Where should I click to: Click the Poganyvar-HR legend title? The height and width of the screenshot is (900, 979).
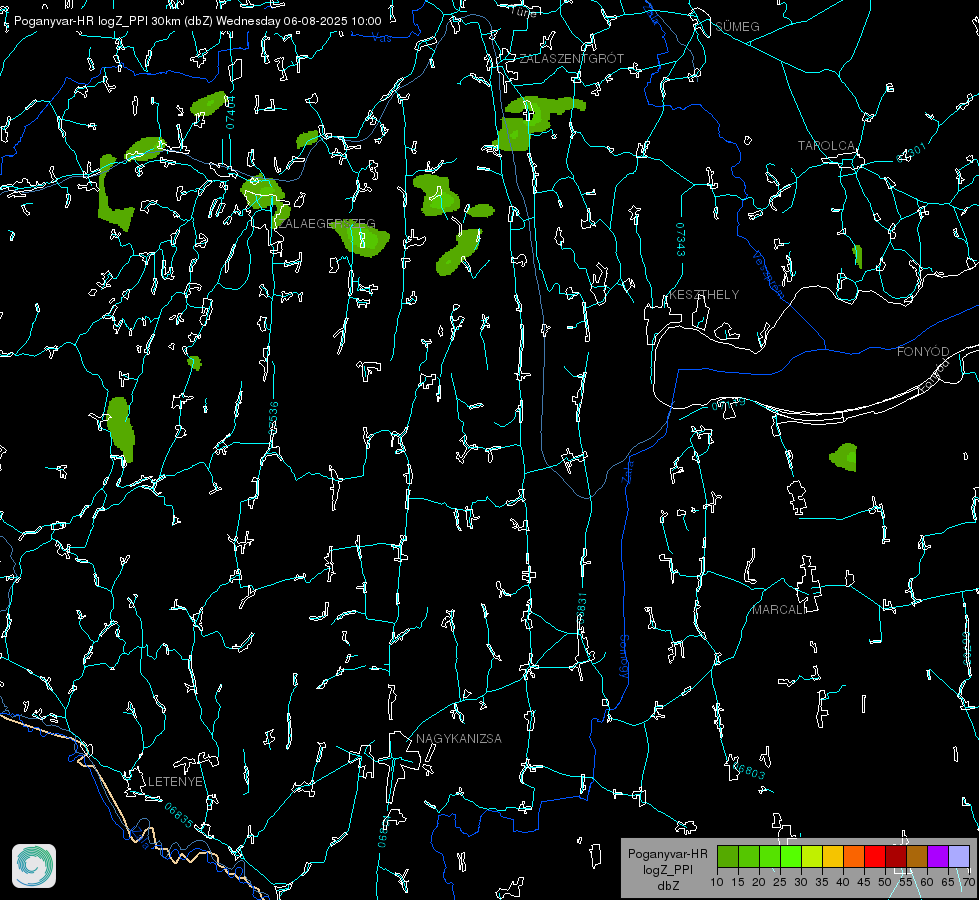pyautogui.click(x=667, y=854)
